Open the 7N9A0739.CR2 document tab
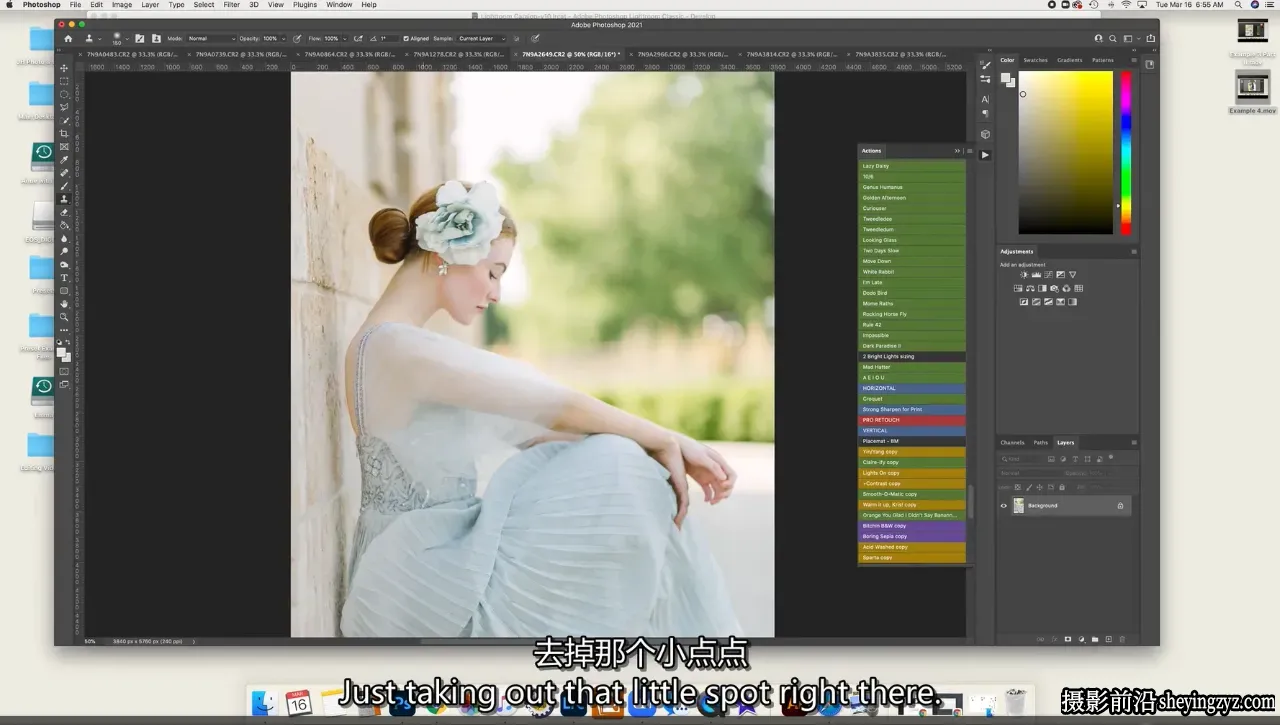 click(x=241, y=54)
